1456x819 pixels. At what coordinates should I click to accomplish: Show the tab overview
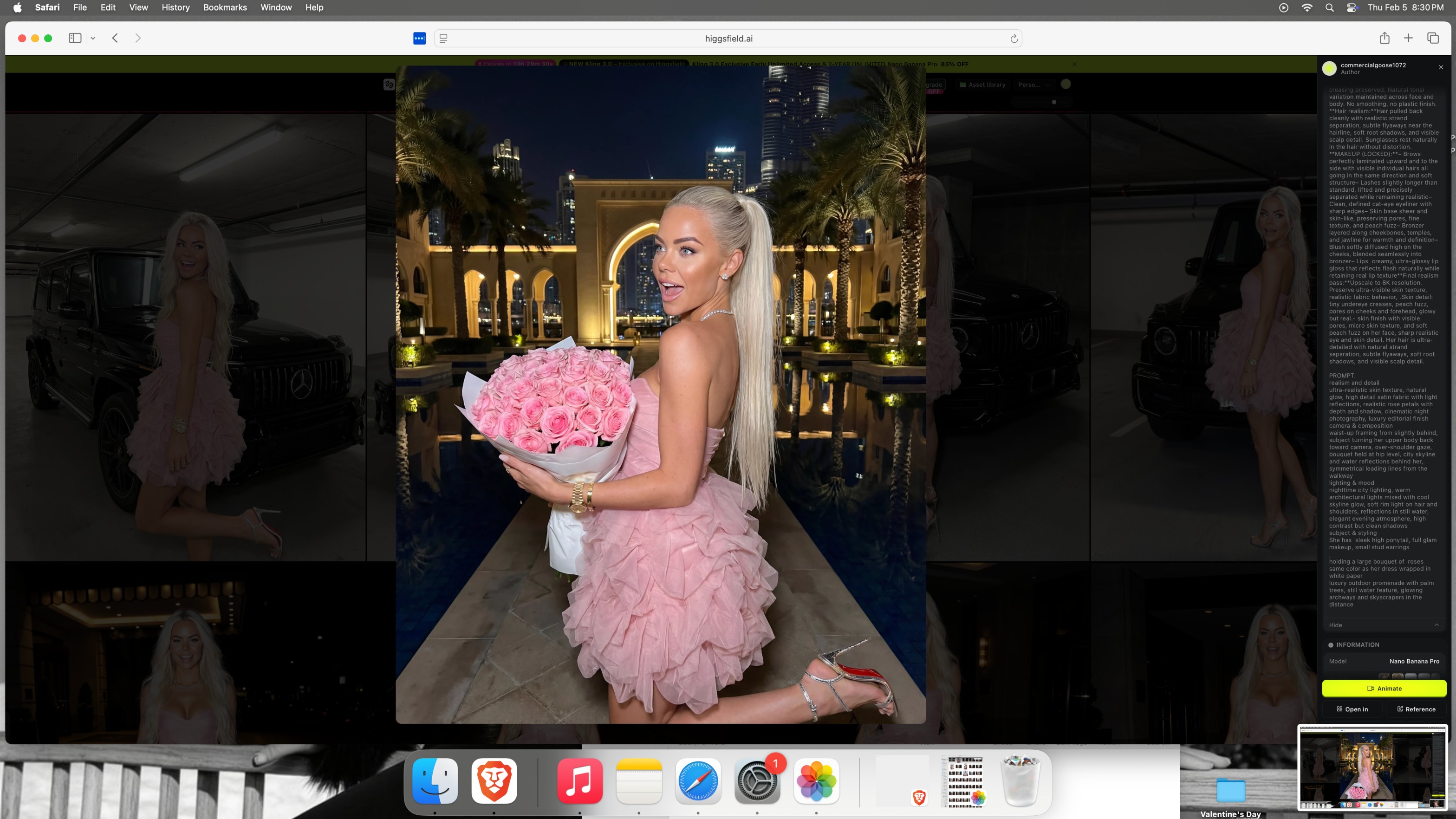click(1432, 38)
